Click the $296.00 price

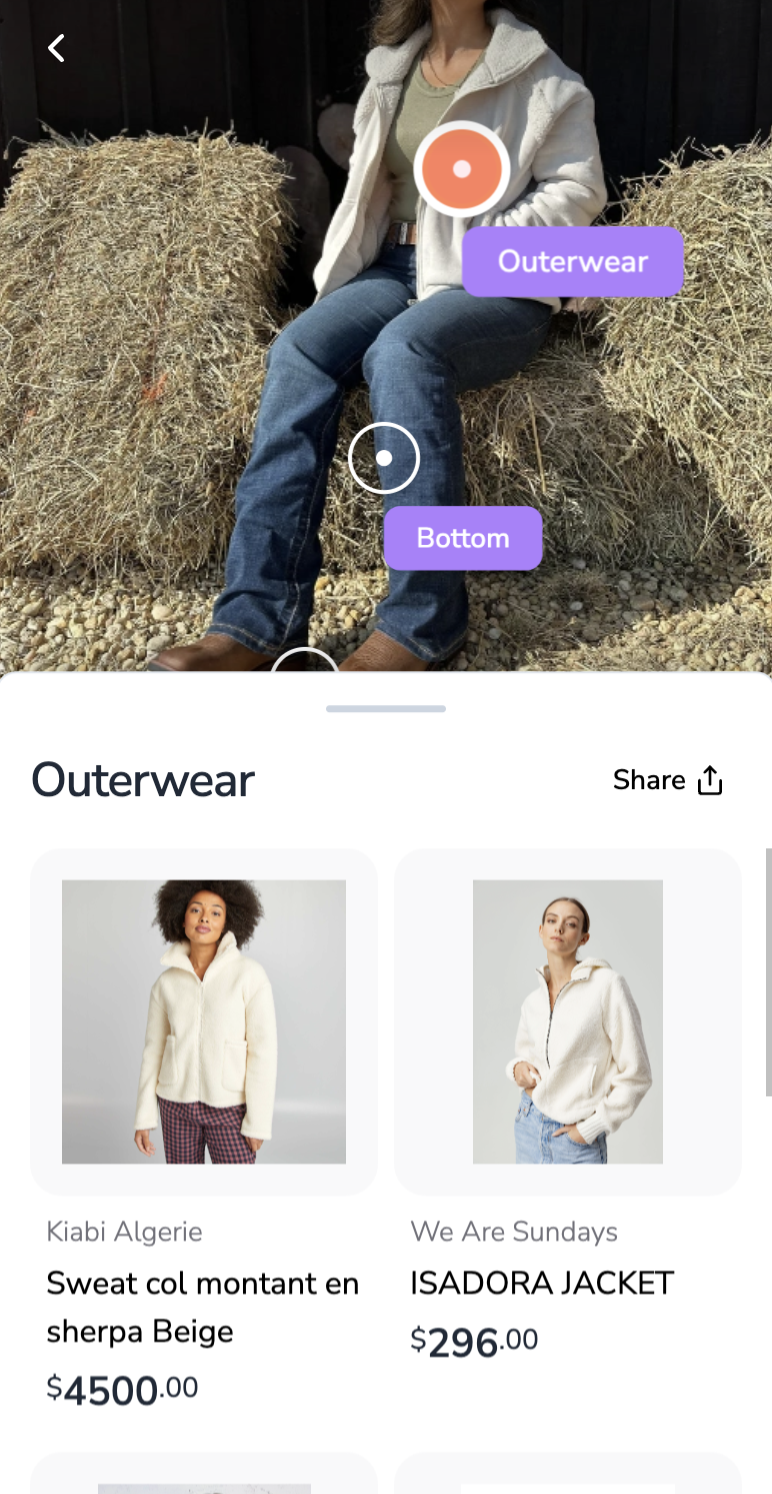(474, 1341)
